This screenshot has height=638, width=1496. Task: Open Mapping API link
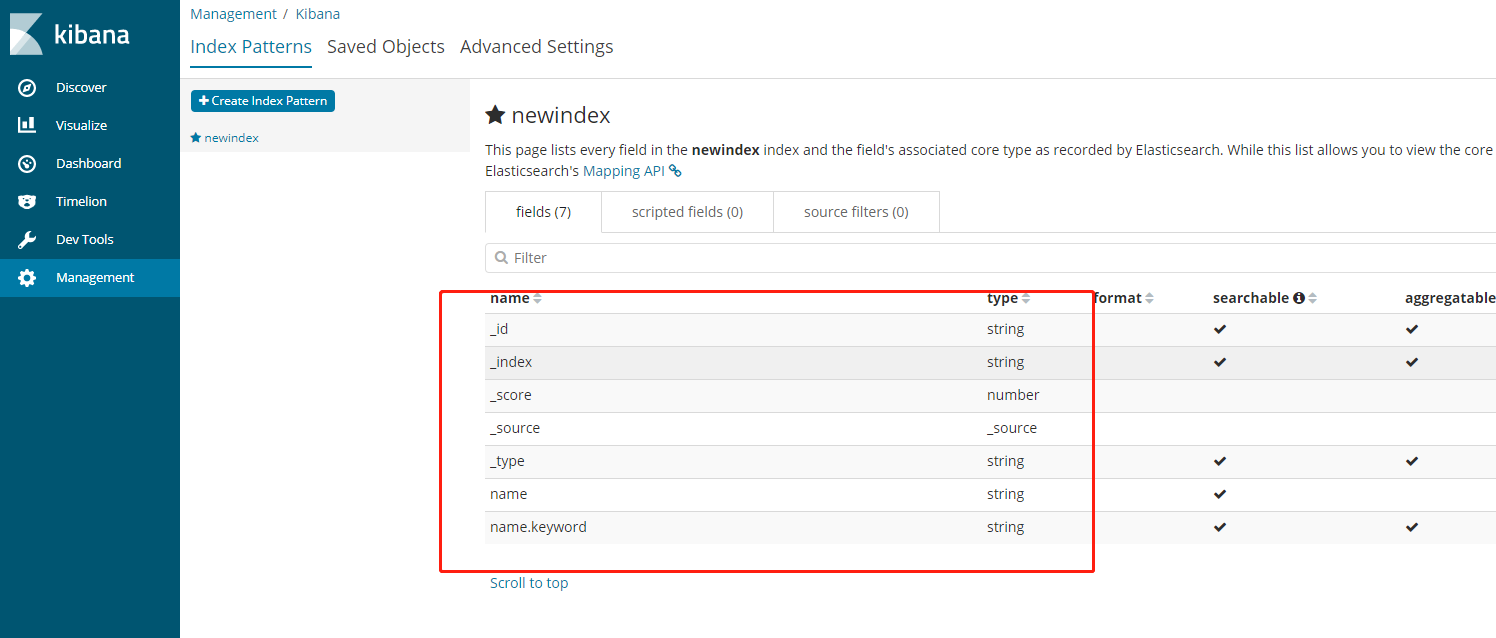point(624,171)
